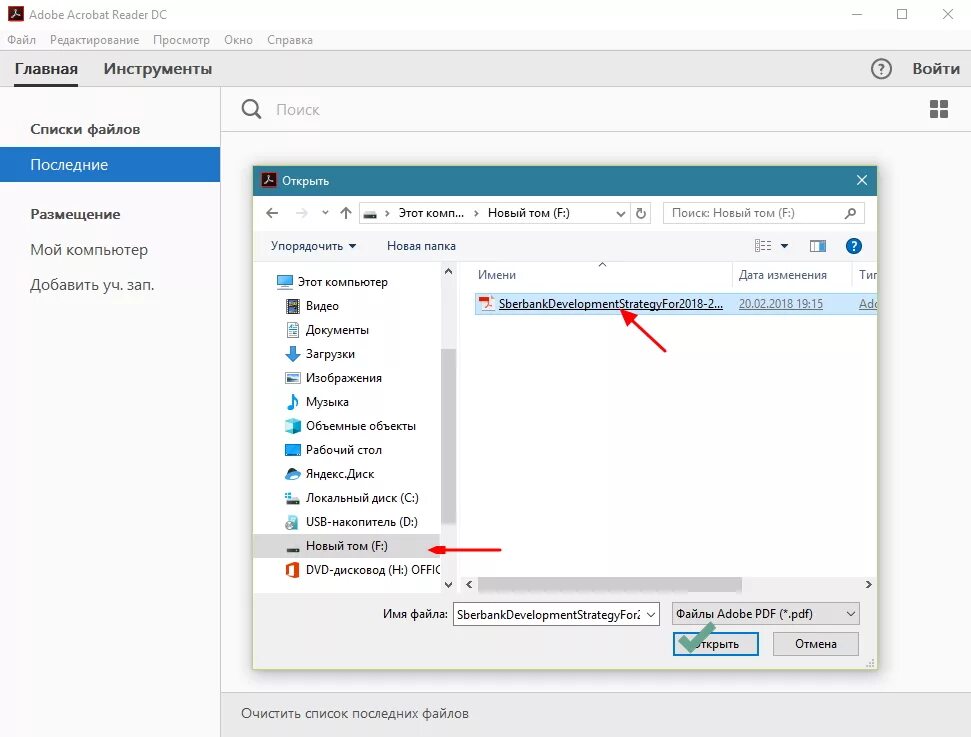Go up one folder level with the up arrow
This screenshot has width=971, height=737.
coord(346,213)
